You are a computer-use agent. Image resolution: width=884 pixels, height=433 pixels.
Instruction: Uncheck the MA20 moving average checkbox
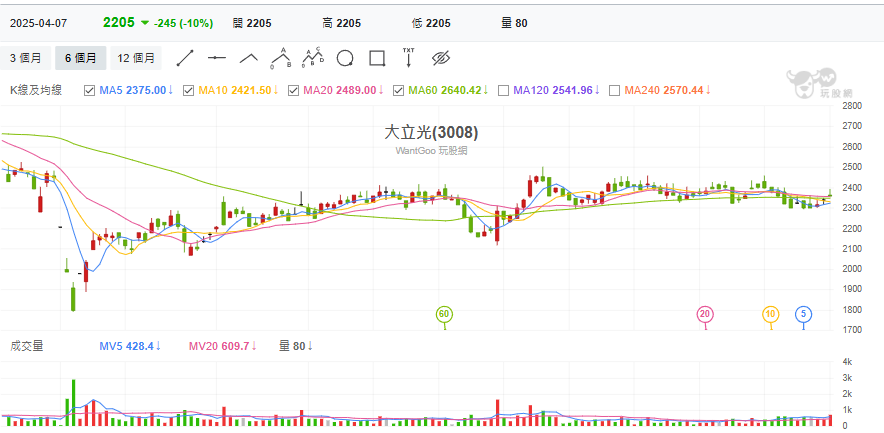click(294, 90)
